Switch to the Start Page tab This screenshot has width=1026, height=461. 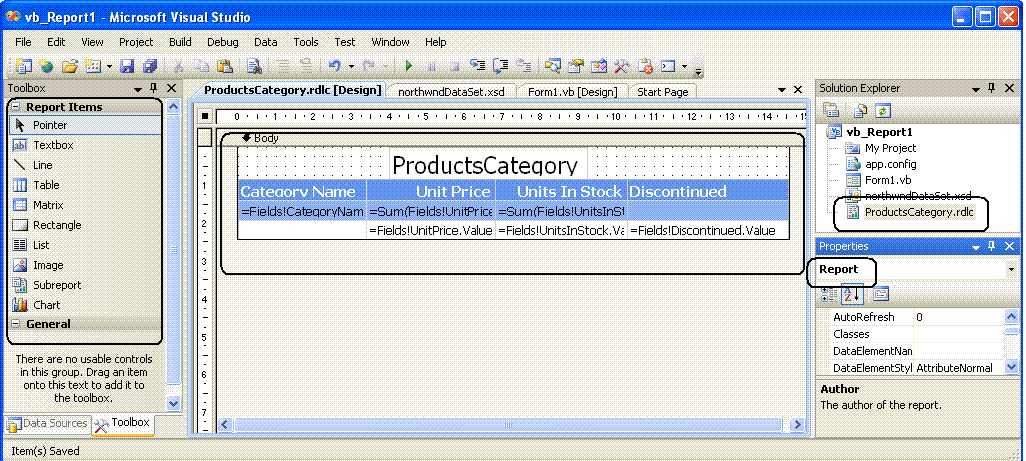pos(662,92)
